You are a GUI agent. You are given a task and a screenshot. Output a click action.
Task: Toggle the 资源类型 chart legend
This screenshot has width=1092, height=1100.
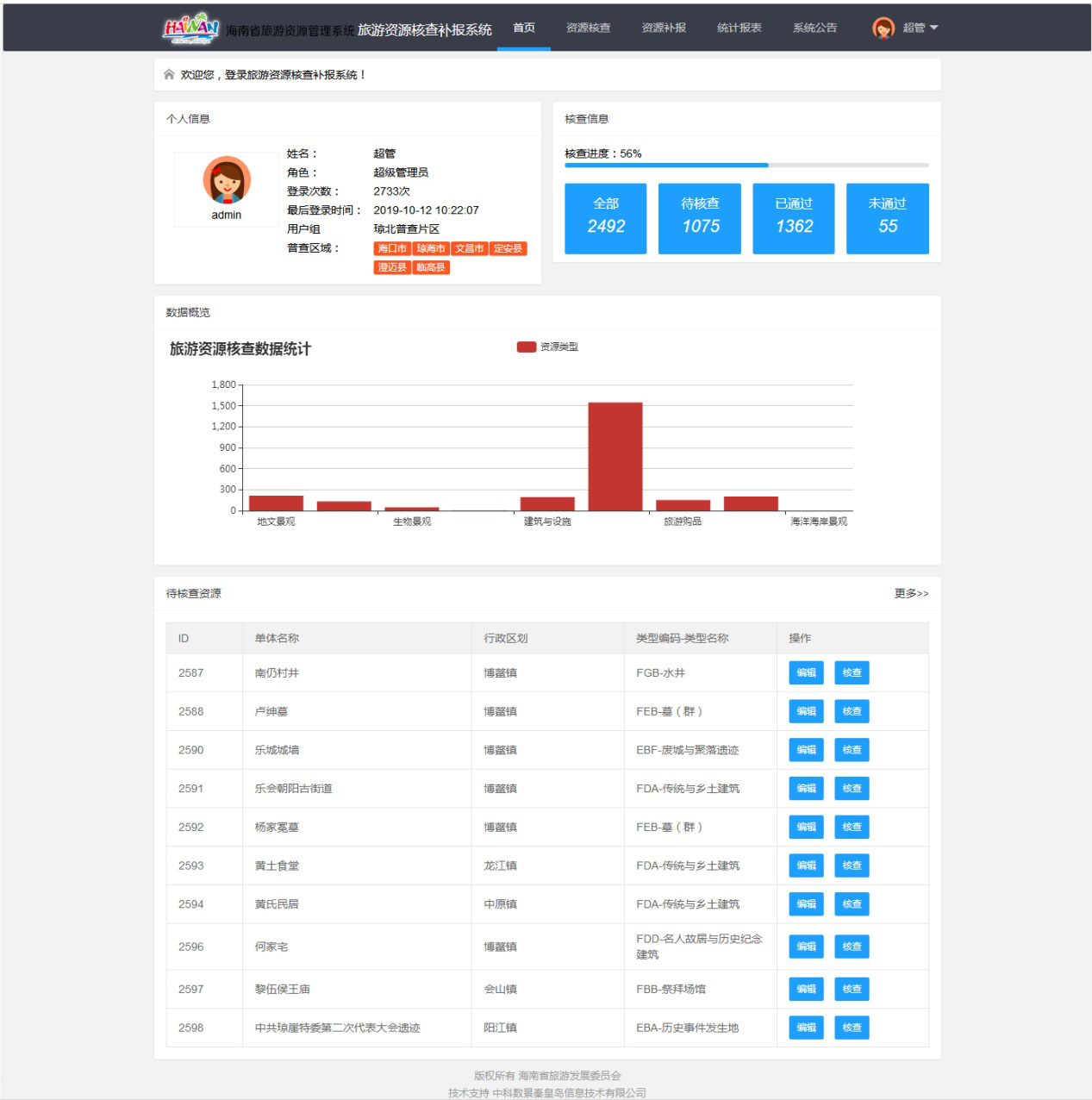click(547, 347)
